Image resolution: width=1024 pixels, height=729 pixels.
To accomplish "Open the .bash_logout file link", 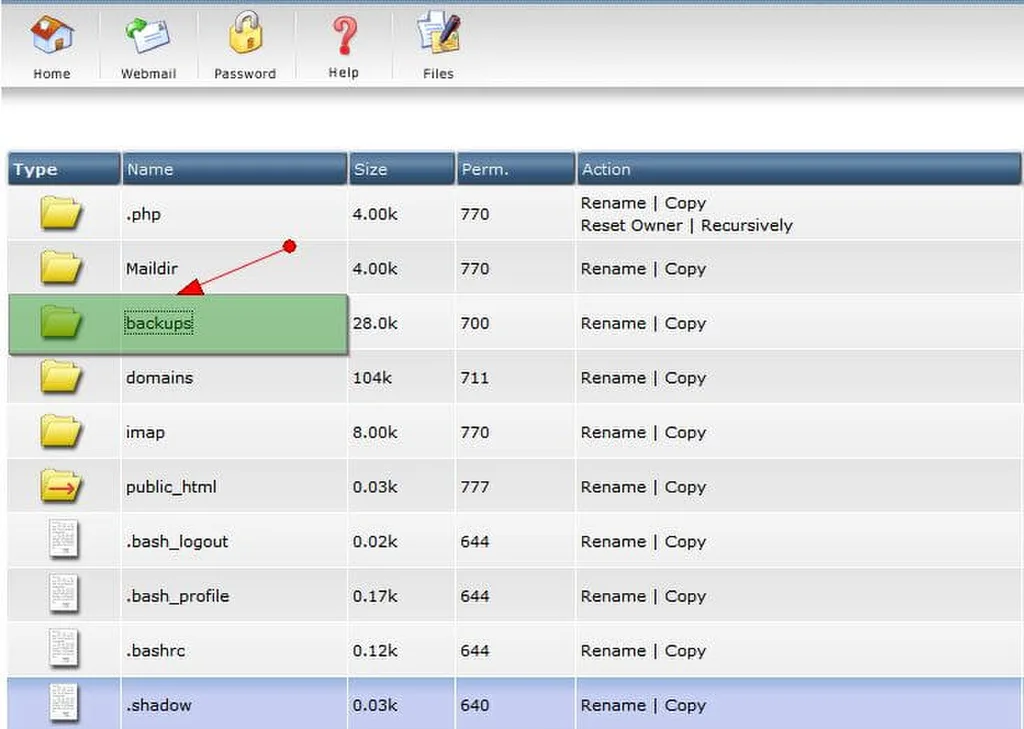I will [177, 542].
